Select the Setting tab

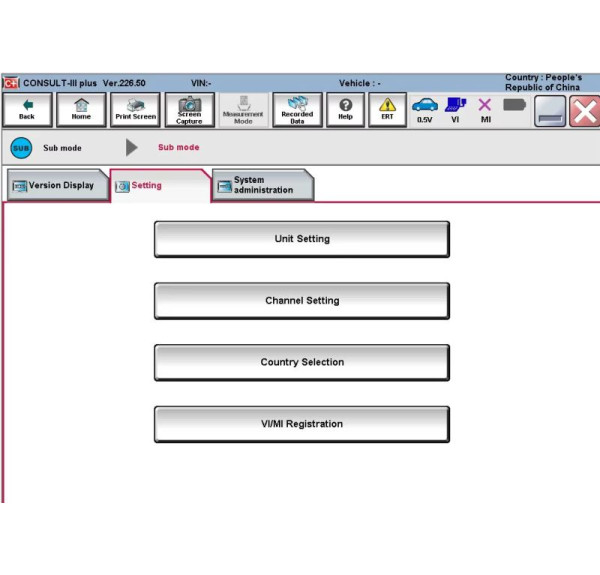(158, 185)
